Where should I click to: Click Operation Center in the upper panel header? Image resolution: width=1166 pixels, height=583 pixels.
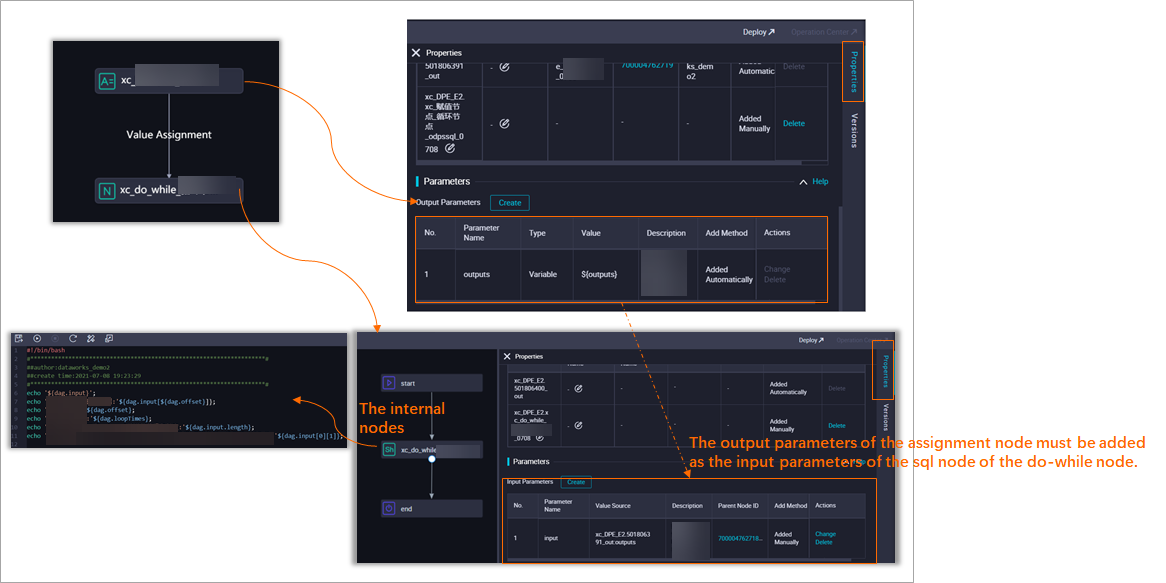click(824, 32)
